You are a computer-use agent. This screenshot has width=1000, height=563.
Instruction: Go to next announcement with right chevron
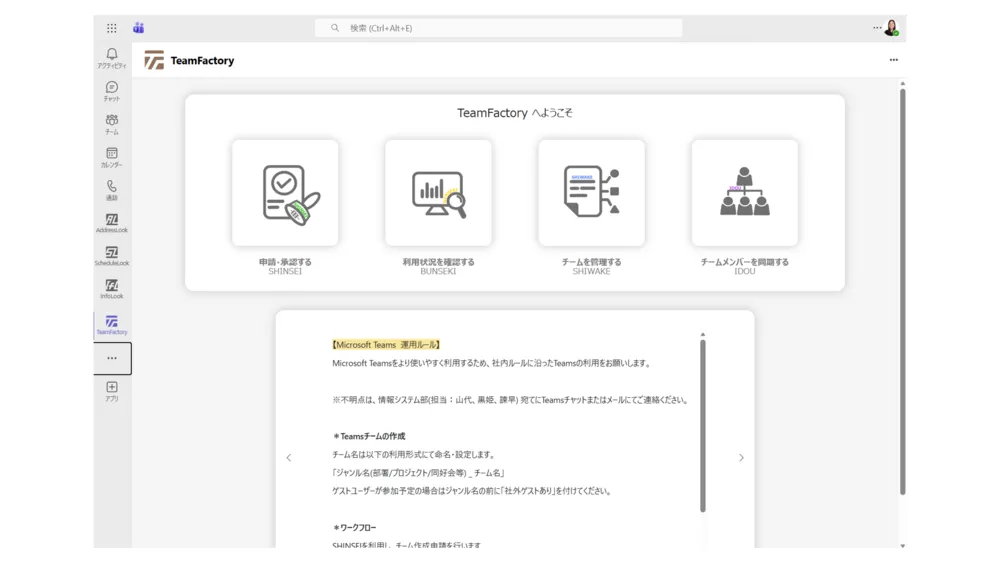click(741, 458)
